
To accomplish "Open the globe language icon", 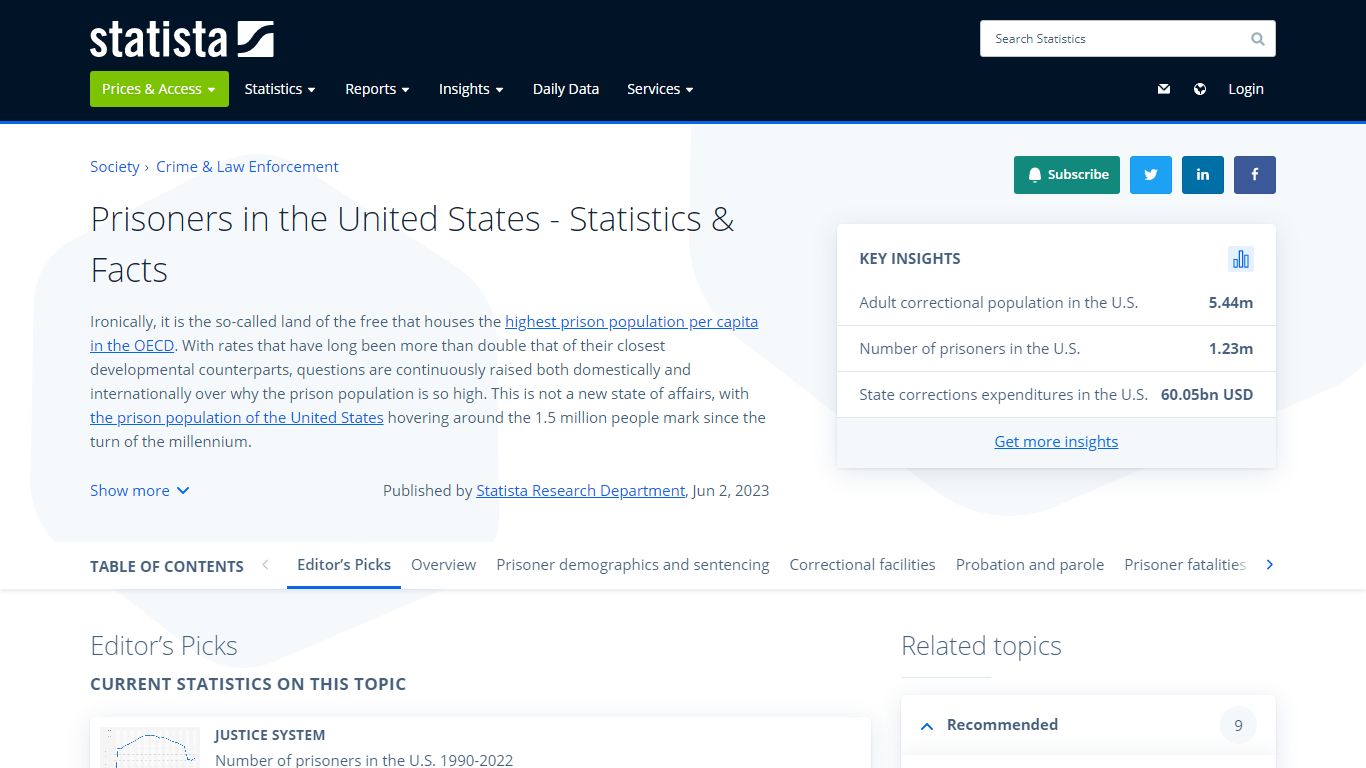I will [1200, 89].
